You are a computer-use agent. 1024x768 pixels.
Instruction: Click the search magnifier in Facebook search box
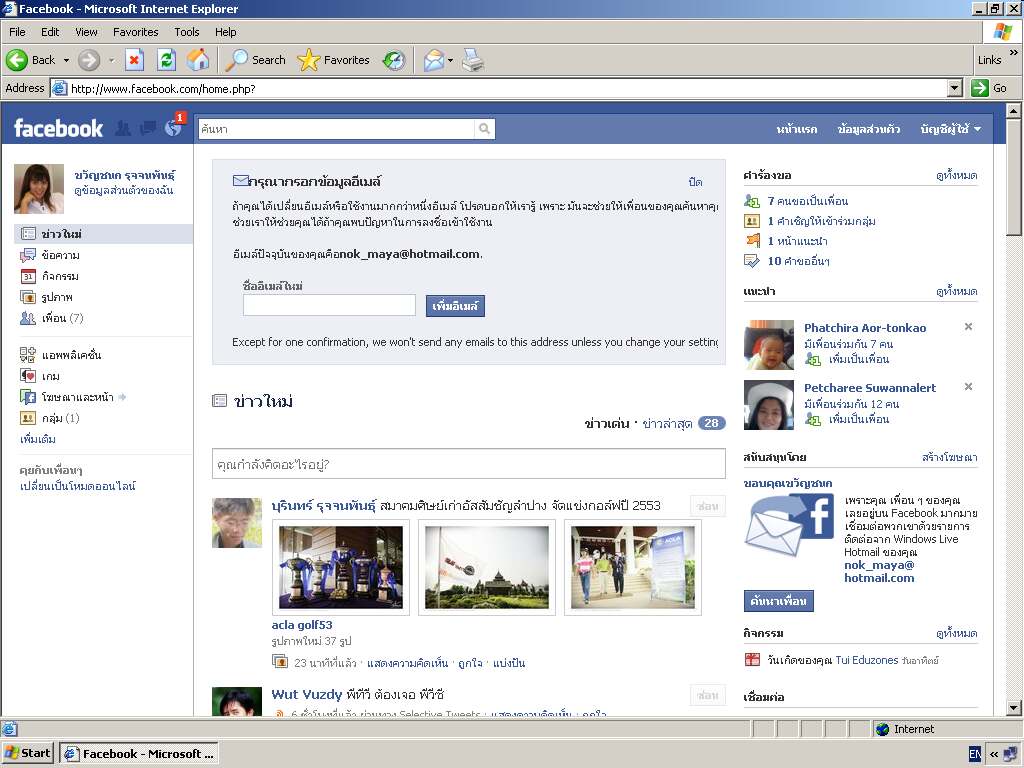(484, 129)
